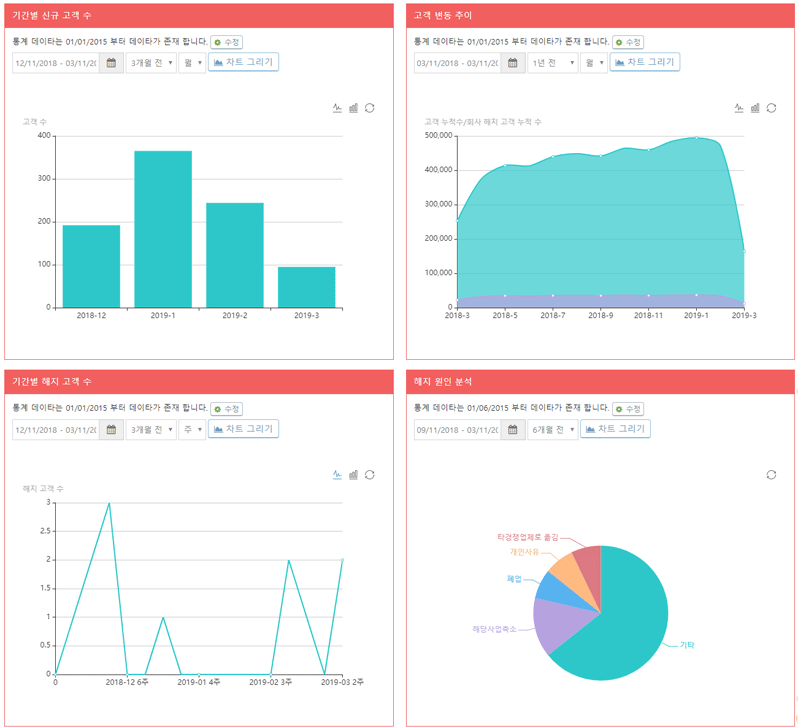
Task: Click 차트 그리기 in 해지 원인 분석 panel
Action: tap(615, 429)
